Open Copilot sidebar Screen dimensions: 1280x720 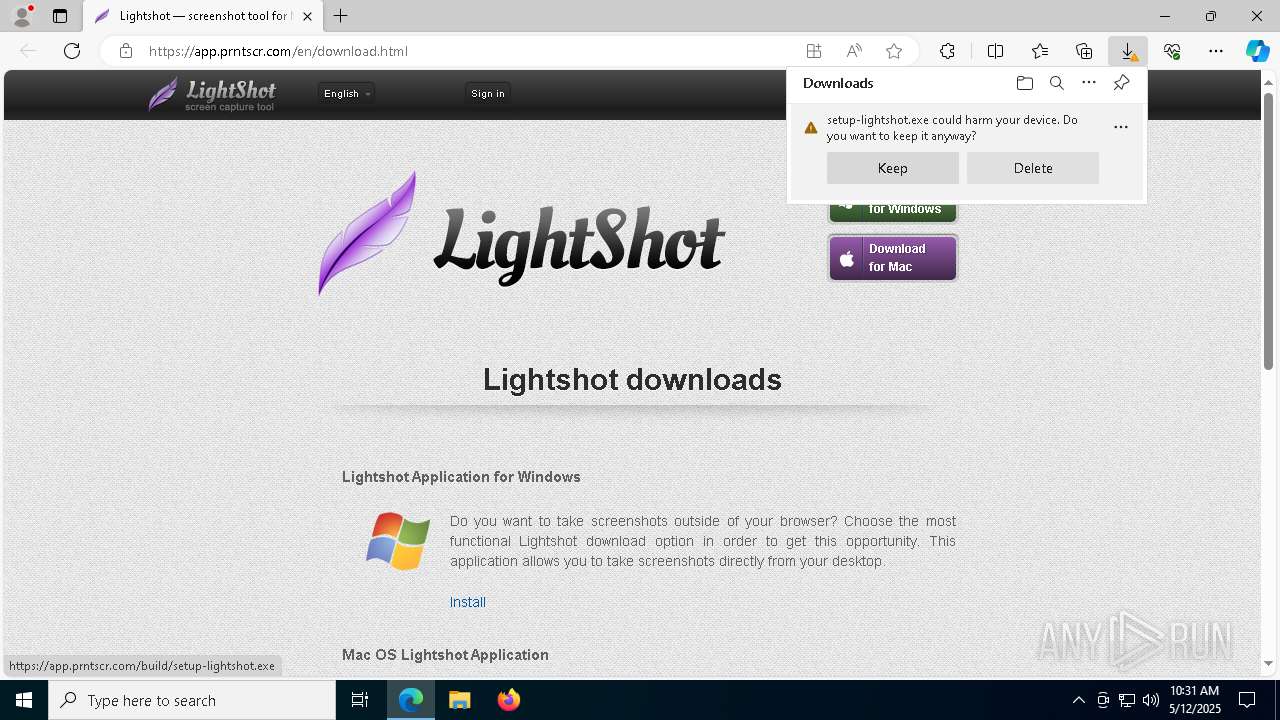tap(1257, 51)
